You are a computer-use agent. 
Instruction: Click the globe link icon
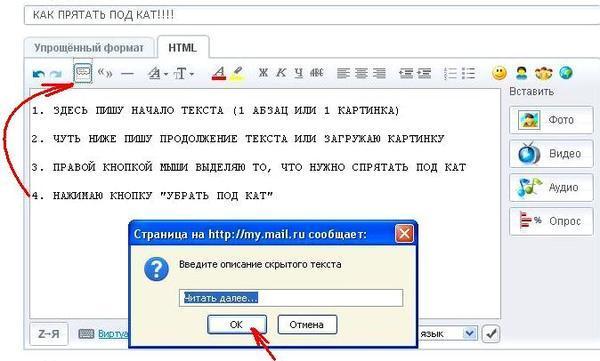coord(566,72)
